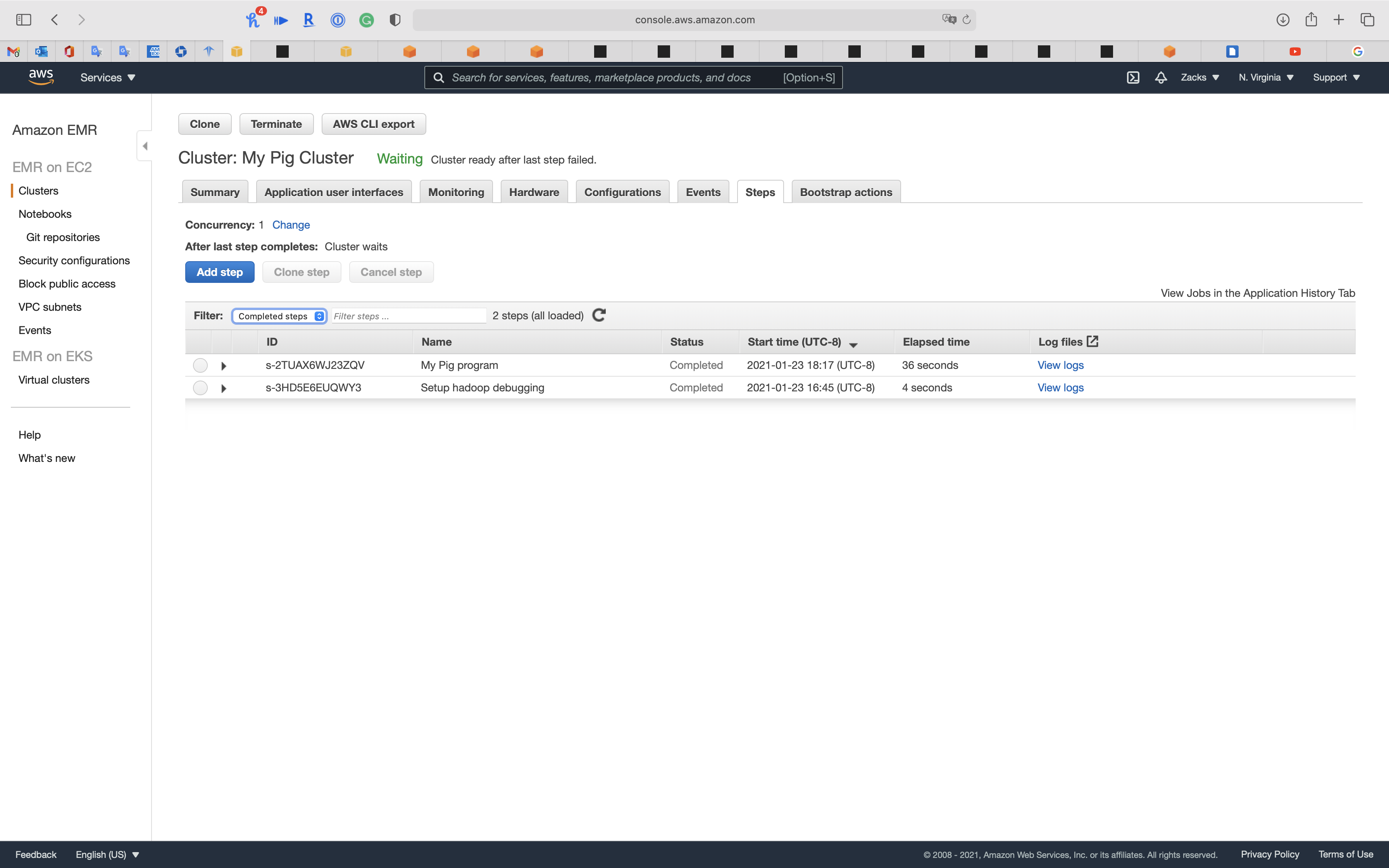Click the browser sidebar toggle icon
The width and height of the screenshot is (1389, 868).
coord(24,19)
